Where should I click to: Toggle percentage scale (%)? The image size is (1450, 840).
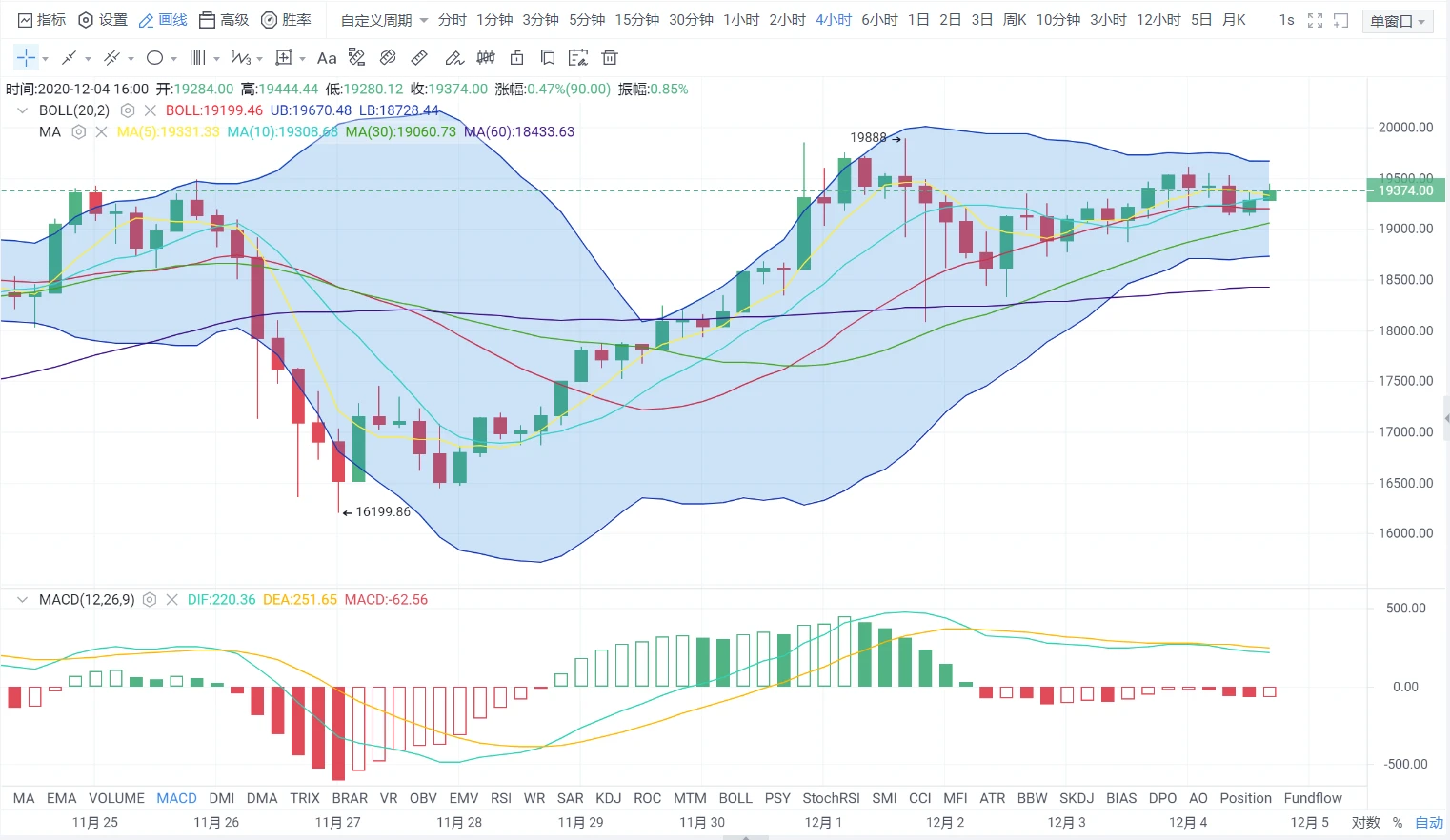[1398, 823]
